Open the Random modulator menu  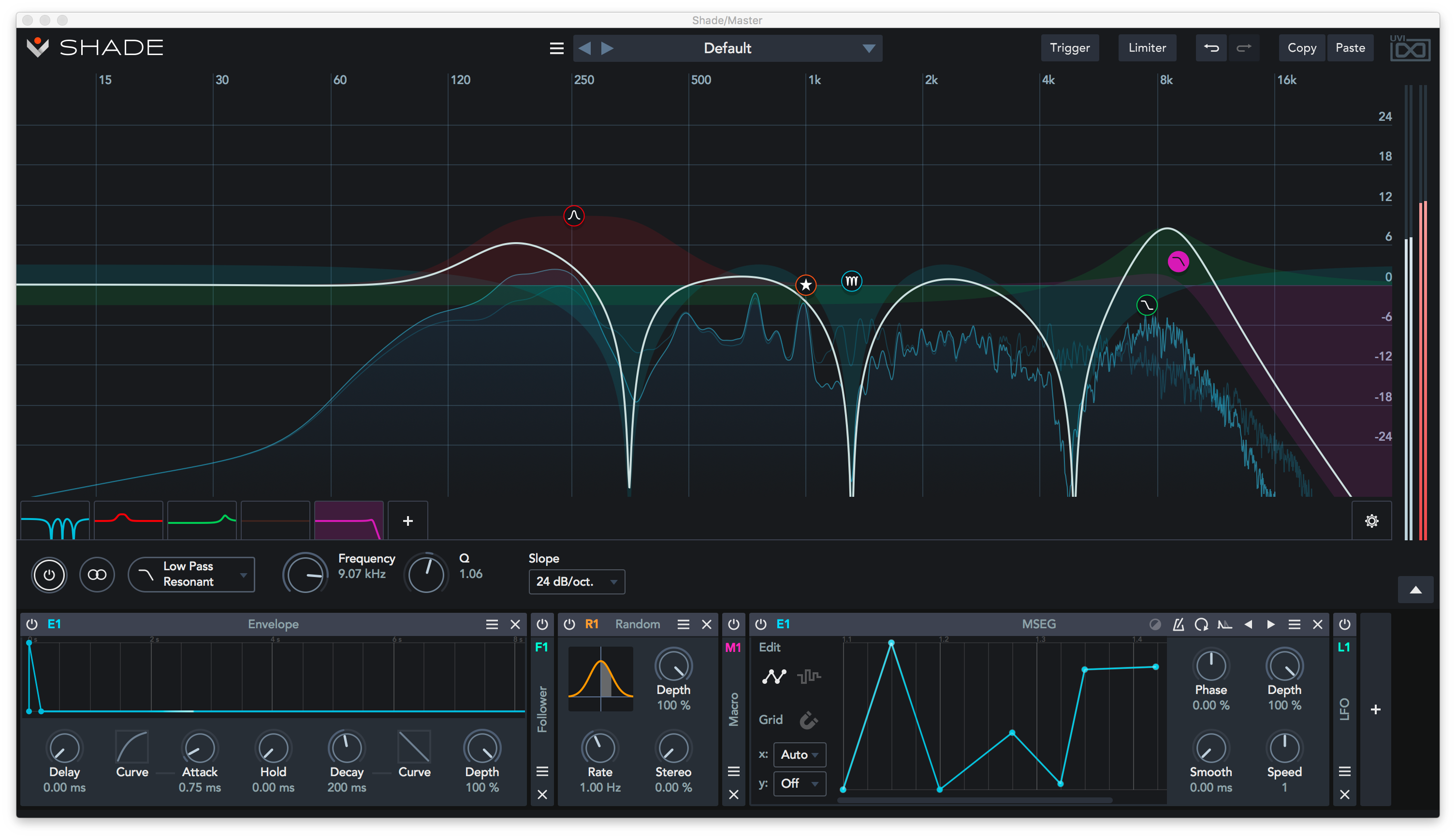[x=683, y=624]
